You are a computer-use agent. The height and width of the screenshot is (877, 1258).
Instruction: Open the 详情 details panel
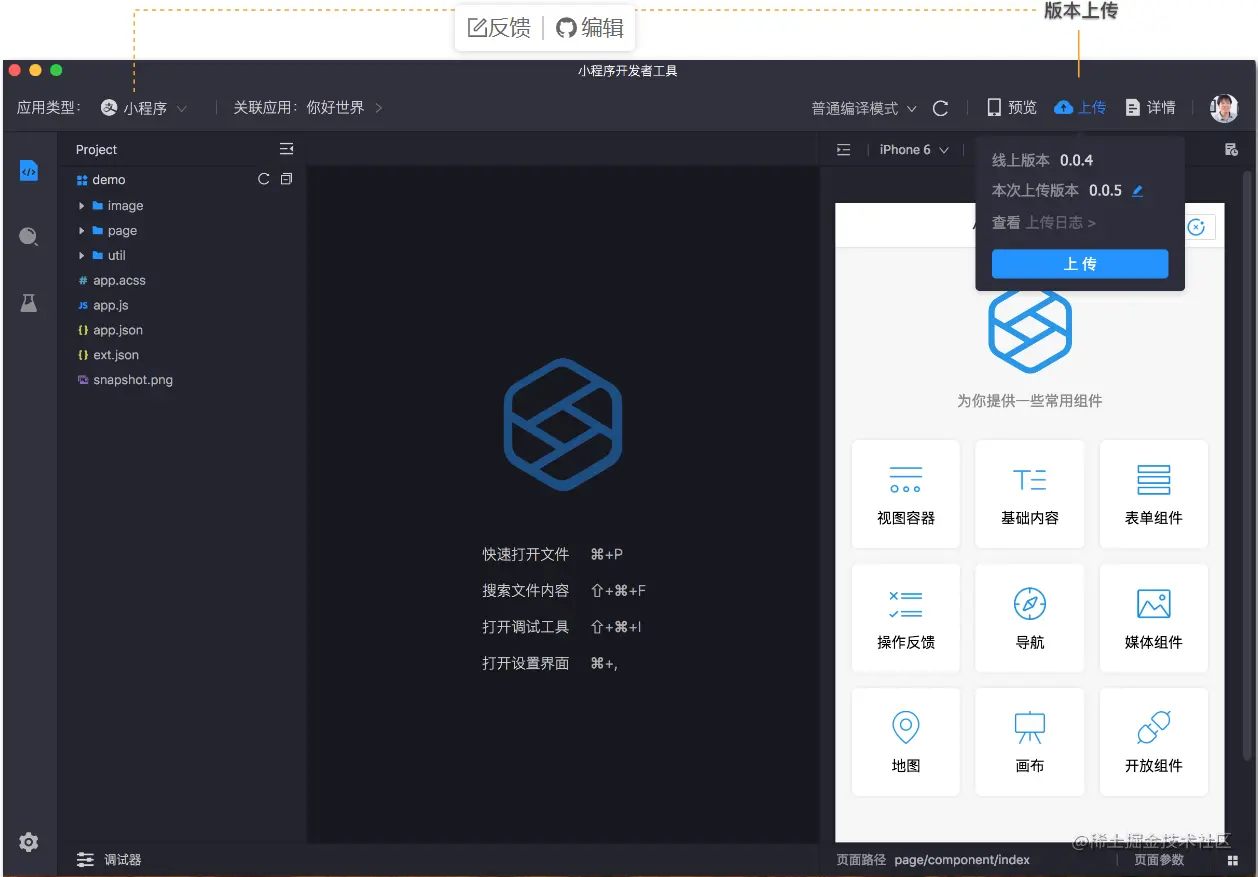(x=1150, y=108)
